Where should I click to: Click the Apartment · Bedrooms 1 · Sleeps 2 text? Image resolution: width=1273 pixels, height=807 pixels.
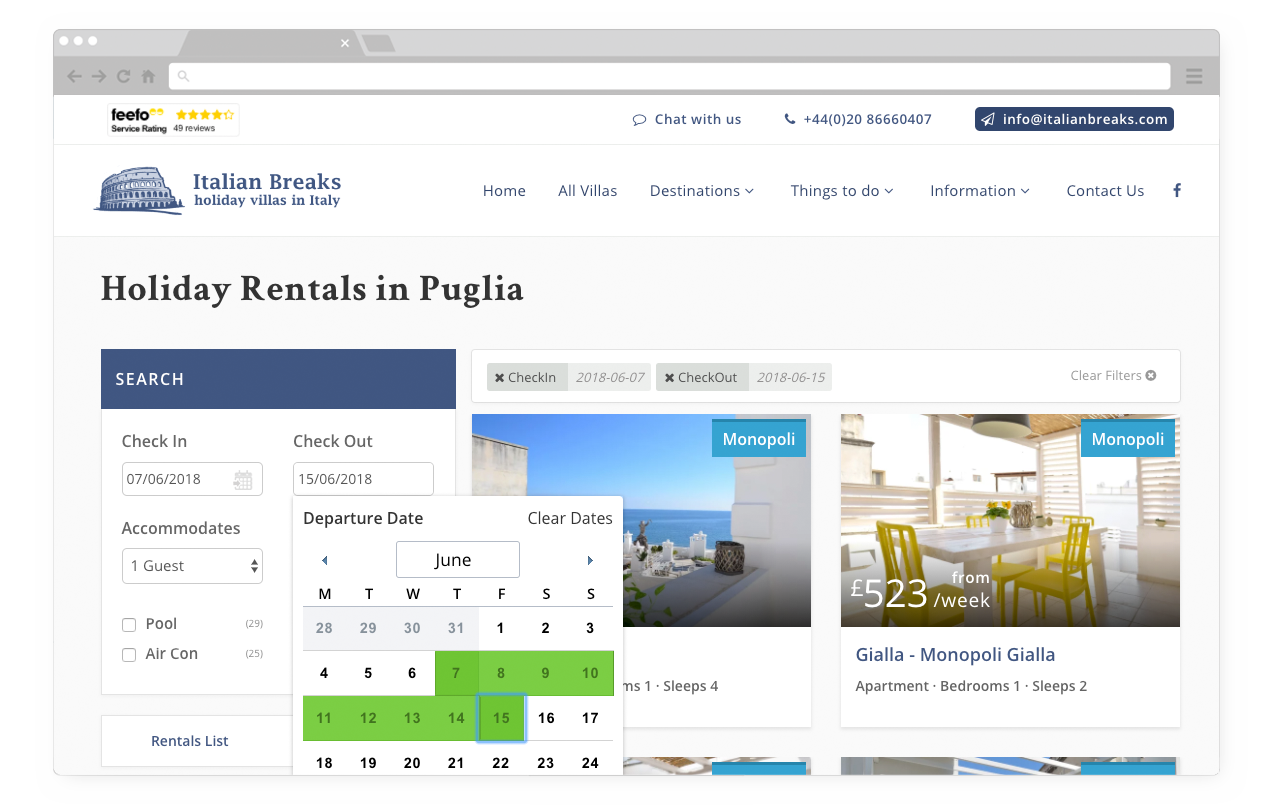972,686
